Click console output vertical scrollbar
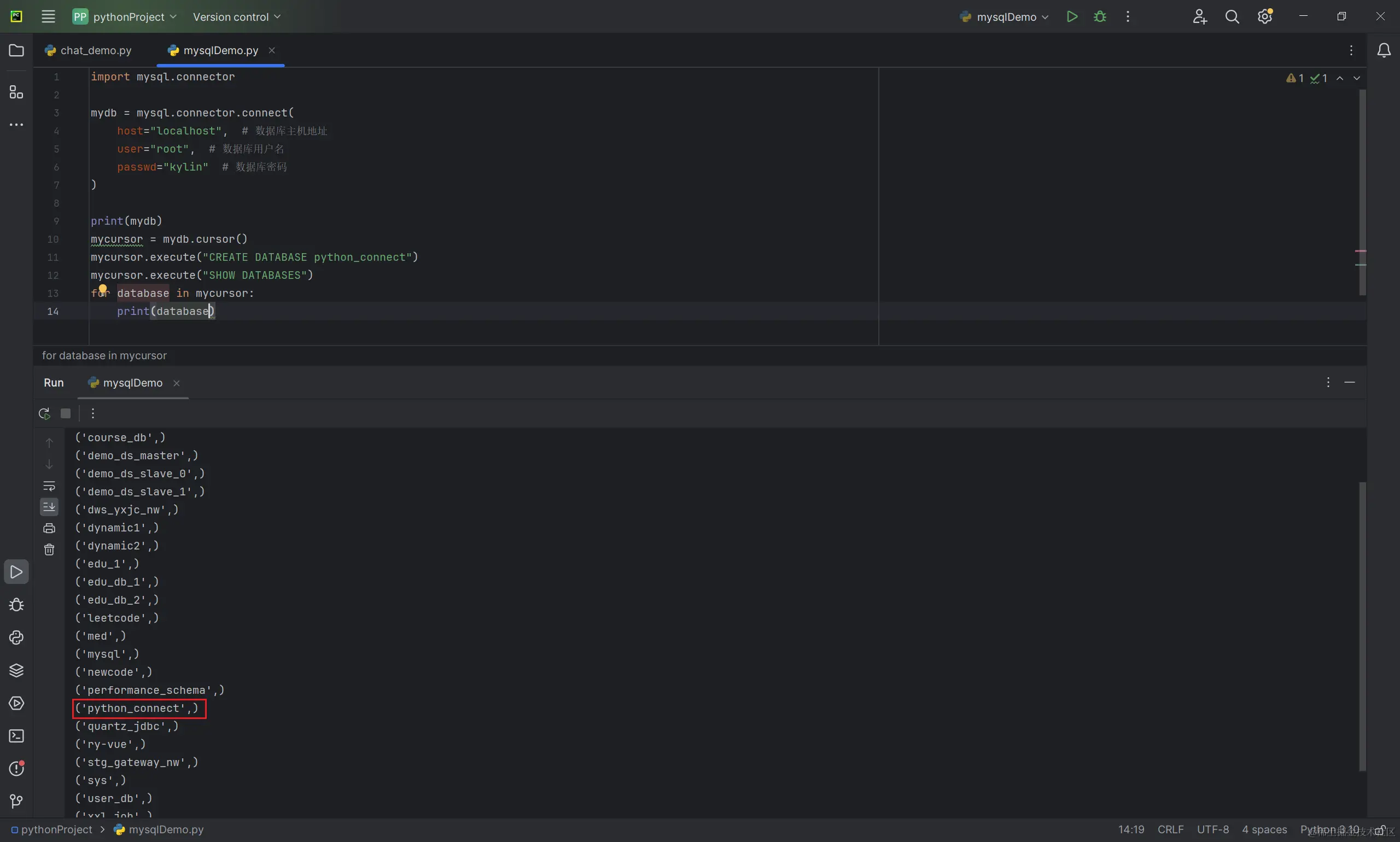1400x842 pixels. tap(1363, 627)
